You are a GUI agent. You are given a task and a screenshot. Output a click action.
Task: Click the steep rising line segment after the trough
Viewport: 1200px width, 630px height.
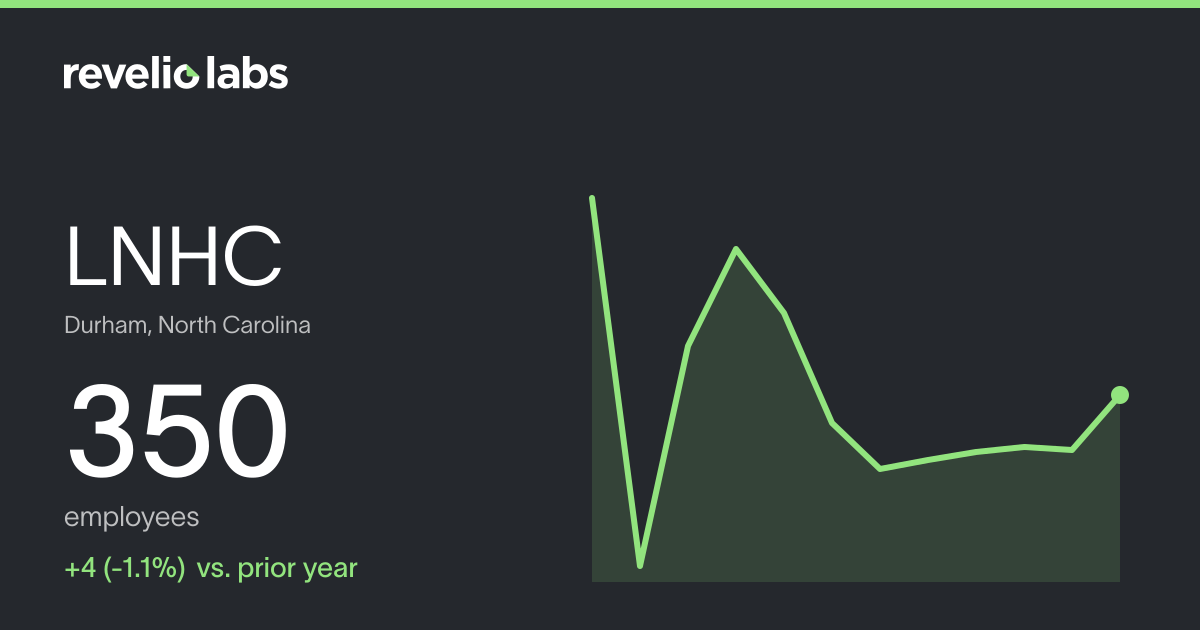(664, 456)
